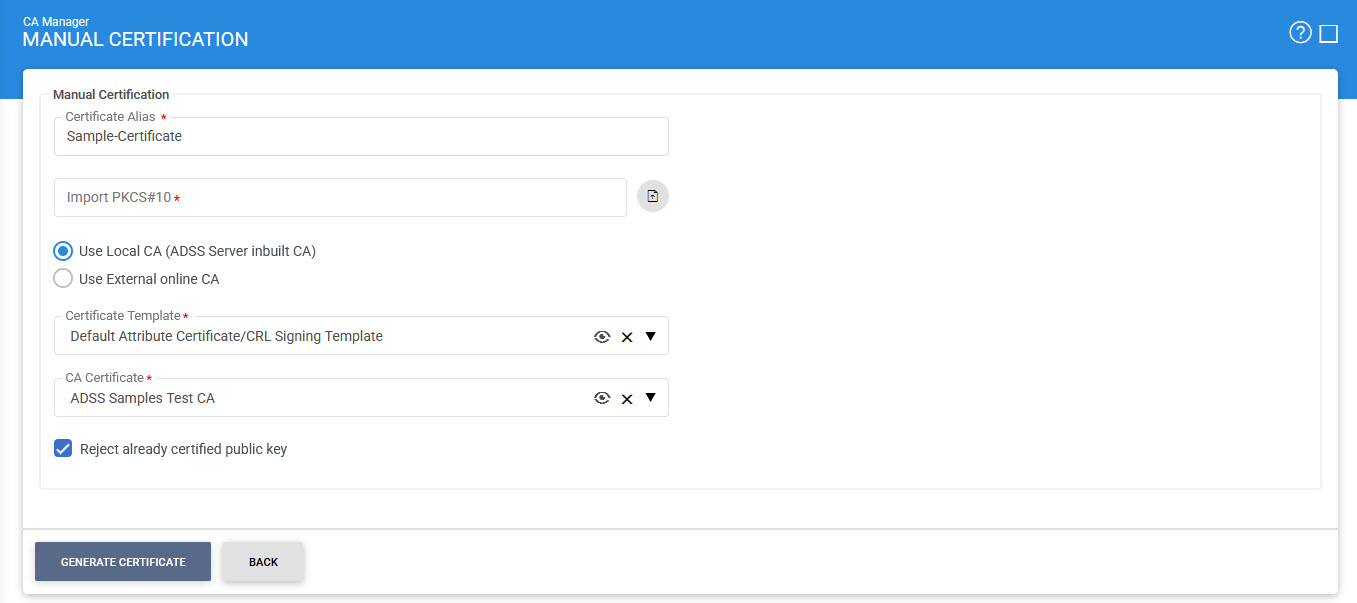Select the Use Local CA radio button

click(x=63, y=251)
